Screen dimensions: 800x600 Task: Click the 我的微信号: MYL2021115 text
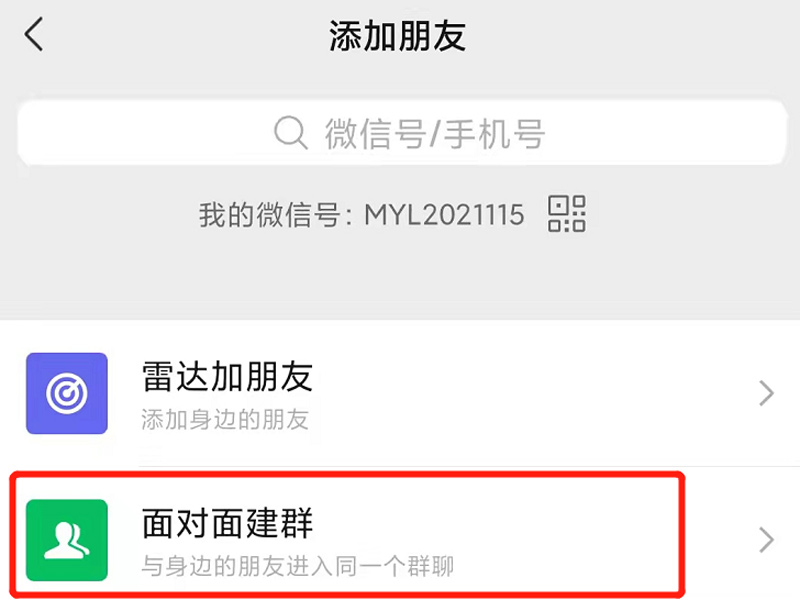point(361,214)
